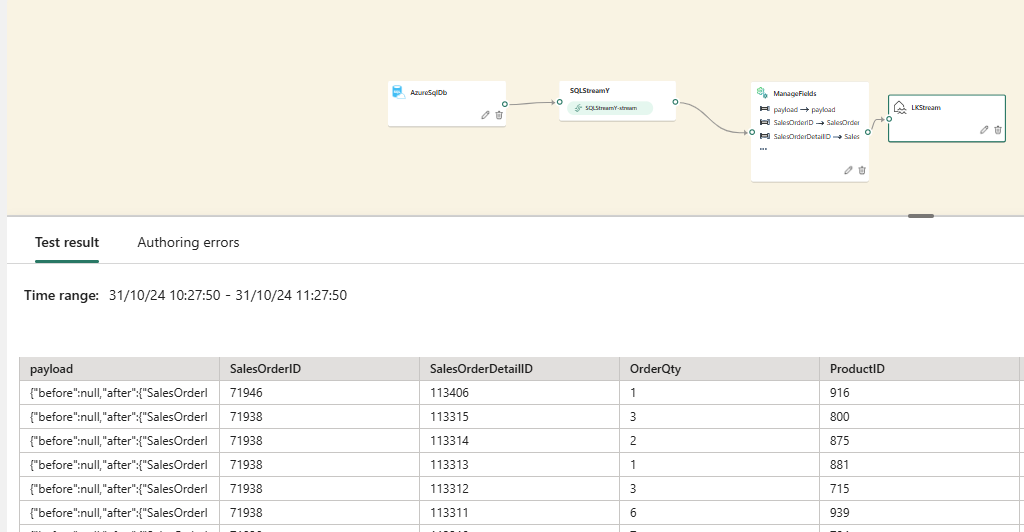Click ProductID cell 800
Screen dimensions: 1024x532
click(x=920, y=416)
